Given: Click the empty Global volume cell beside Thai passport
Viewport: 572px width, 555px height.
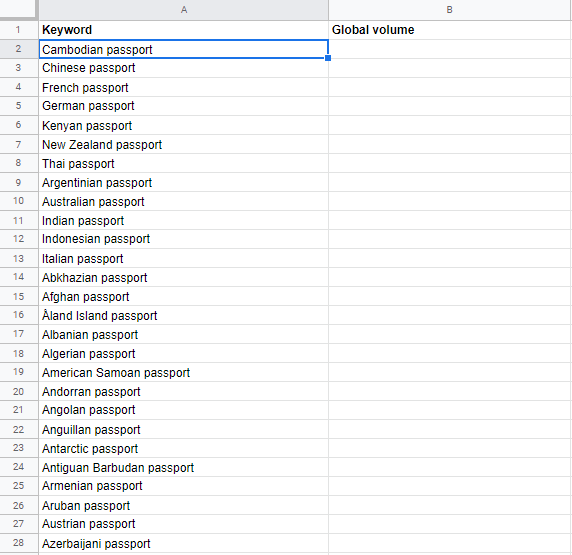Looking at the screenshot, I should (450, 163).
